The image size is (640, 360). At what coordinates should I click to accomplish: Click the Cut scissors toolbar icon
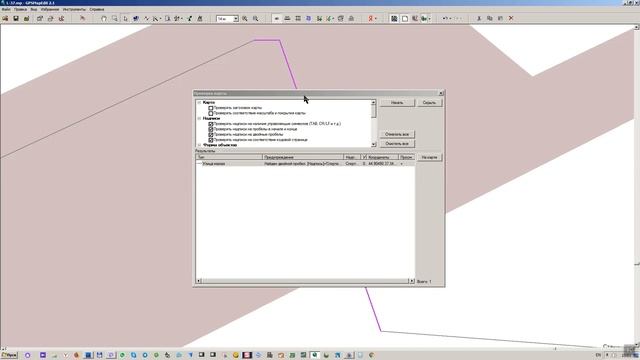pos(479,18)
